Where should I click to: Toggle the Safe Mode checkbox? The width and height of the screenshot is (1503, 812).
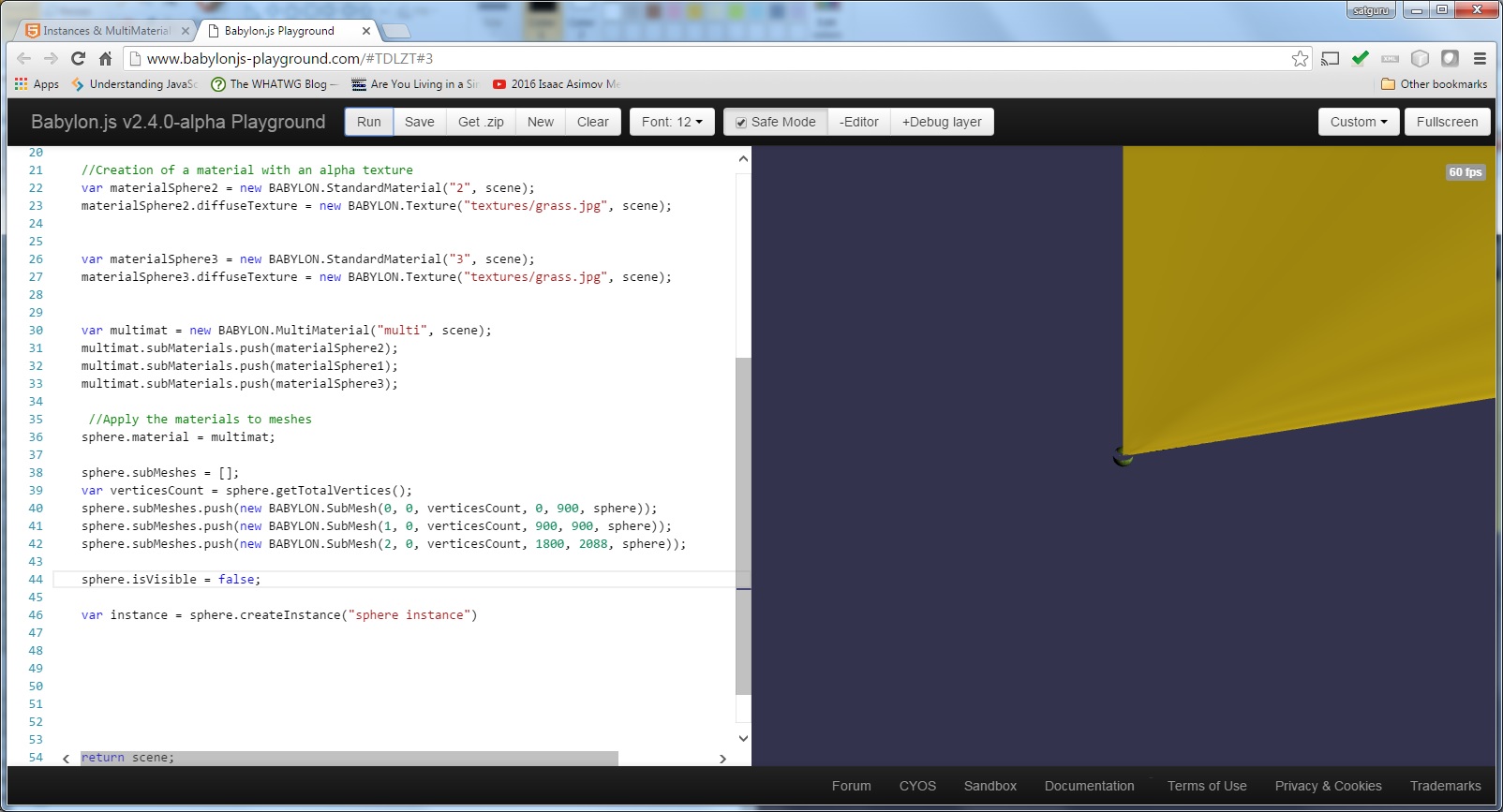pyautogui.click(x=741, y=123)
